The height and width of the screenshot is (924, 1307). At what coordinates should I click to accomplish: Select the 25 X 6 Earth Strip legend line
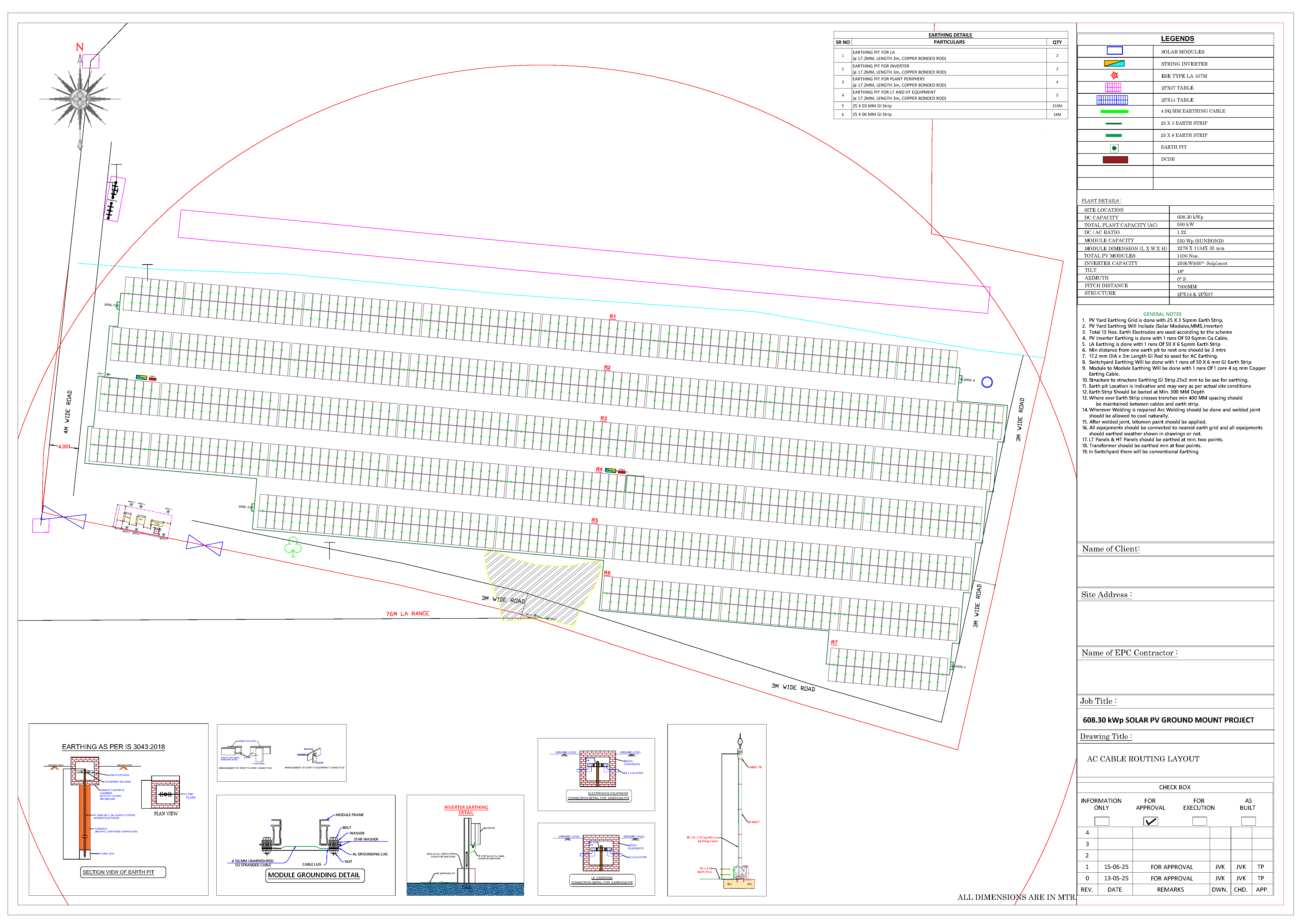coord(1113,135)
